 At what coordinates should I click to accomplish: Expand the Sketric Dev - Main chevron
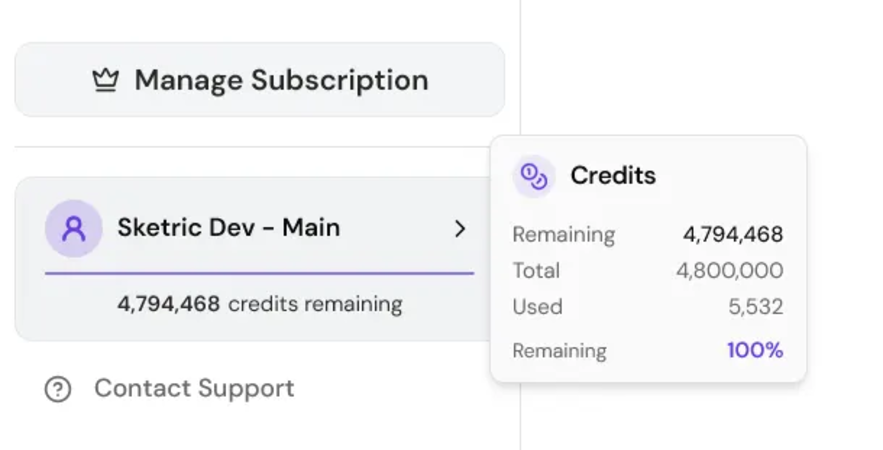[x=460, y=229]
